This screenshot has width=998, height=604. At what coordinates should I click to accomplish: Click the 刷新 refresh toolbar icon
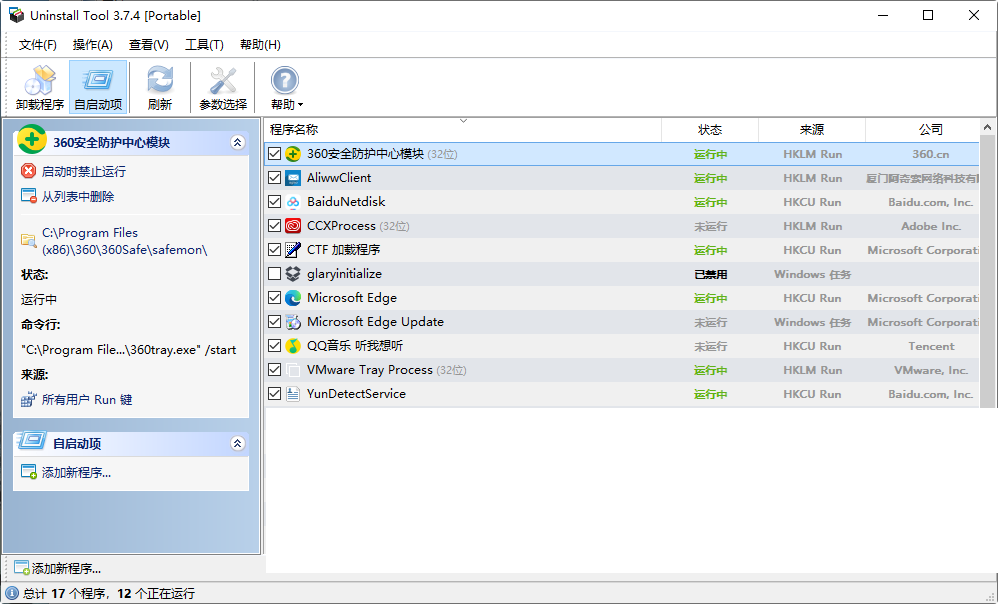[x=160, y=81]
